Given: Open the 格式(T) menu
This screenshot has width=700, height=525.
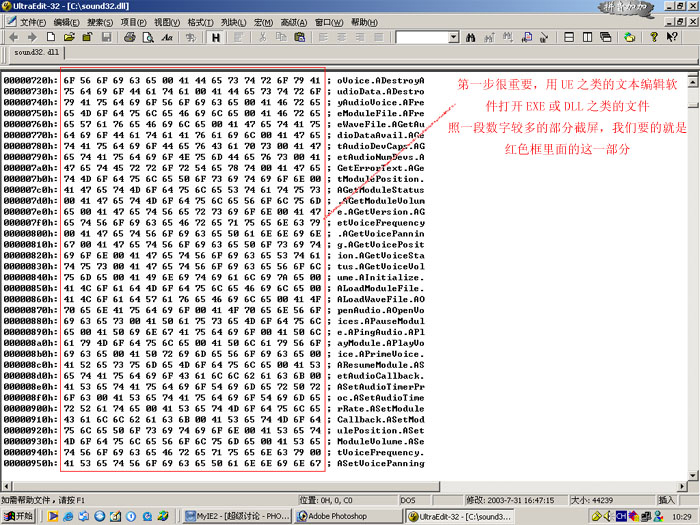Looking at the screenshot, I should click(200, 22).
